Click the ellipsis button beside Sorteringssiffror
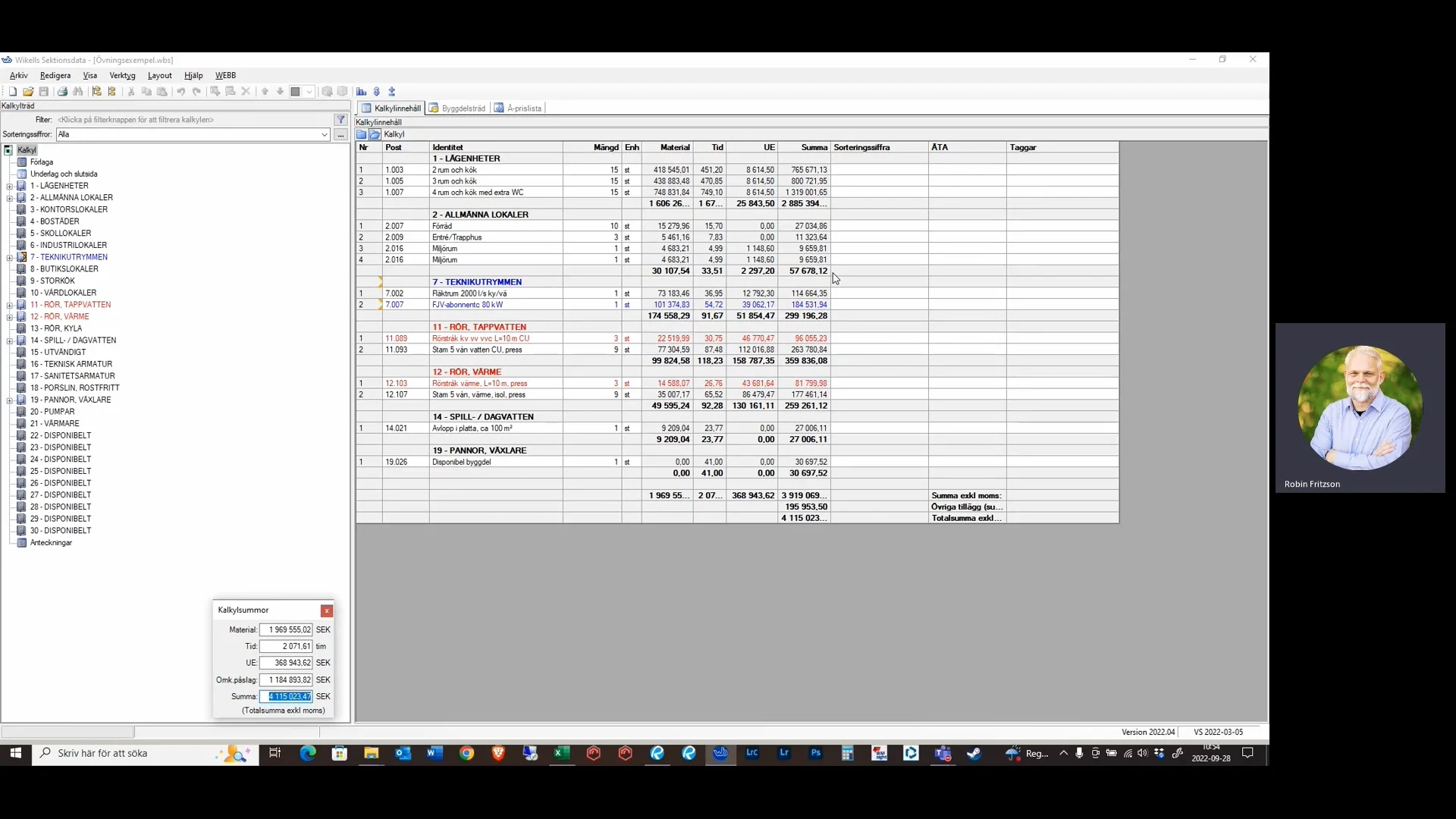 [x=340, y=134]
